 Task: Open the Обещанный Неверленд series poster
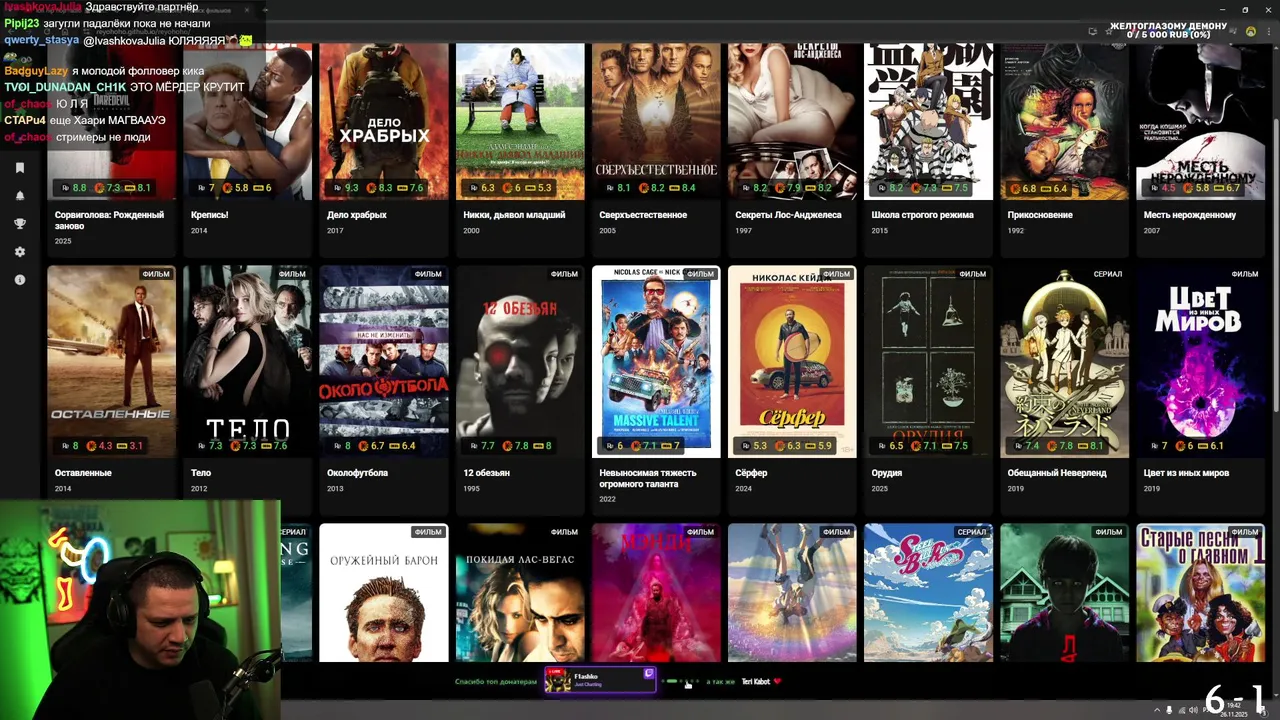tap(1063, 361)
